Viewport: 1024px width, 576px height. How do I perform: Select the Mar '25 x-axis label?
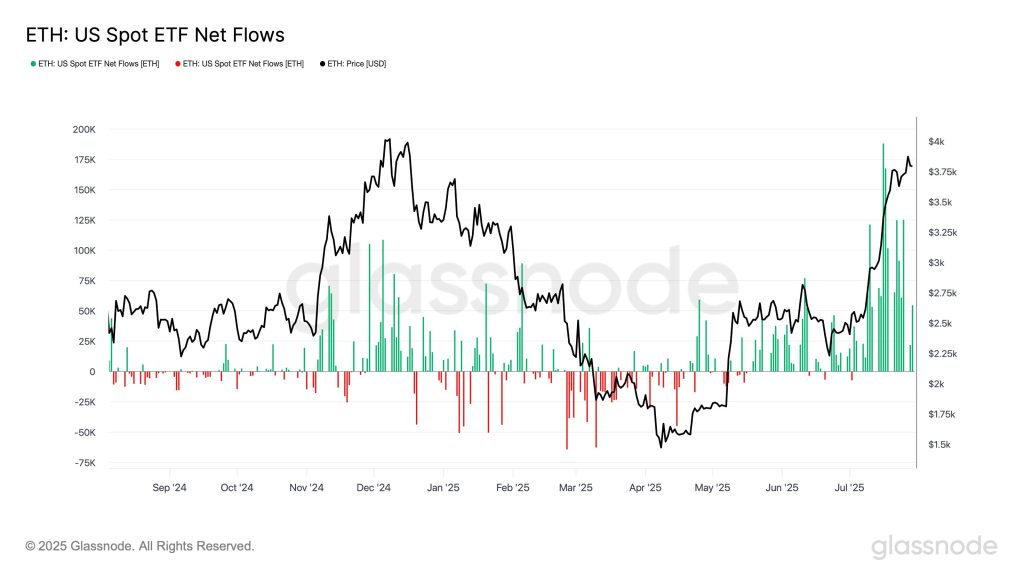576,487
